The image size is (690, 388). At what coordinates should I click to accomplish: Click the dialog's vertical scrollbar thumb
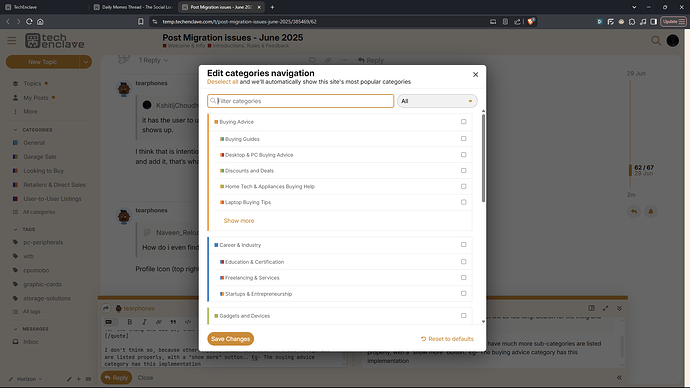483,158
